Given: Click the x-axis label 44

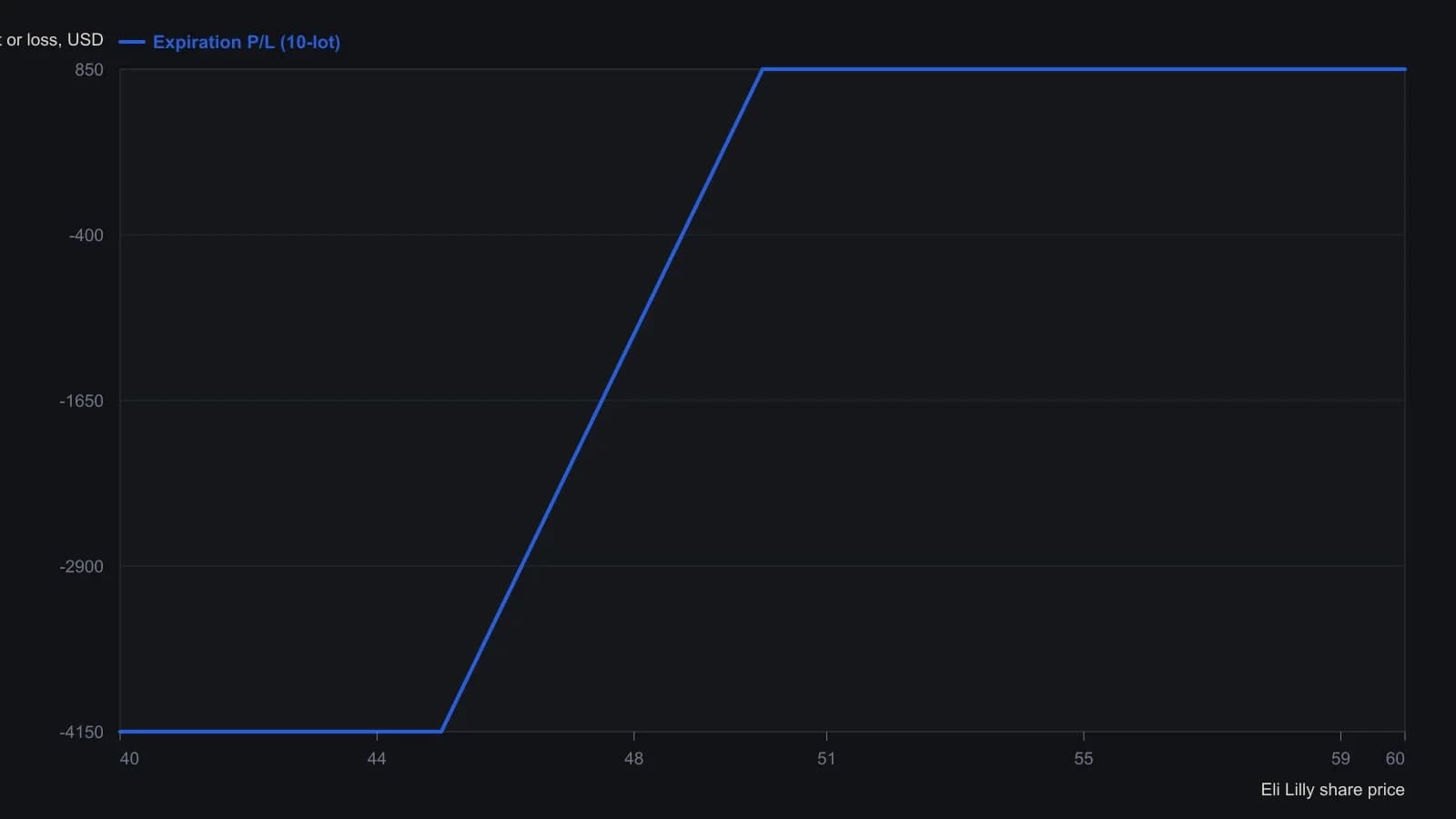Looking at the screenshot, I should pyautogui.click(x=377, y=759).
